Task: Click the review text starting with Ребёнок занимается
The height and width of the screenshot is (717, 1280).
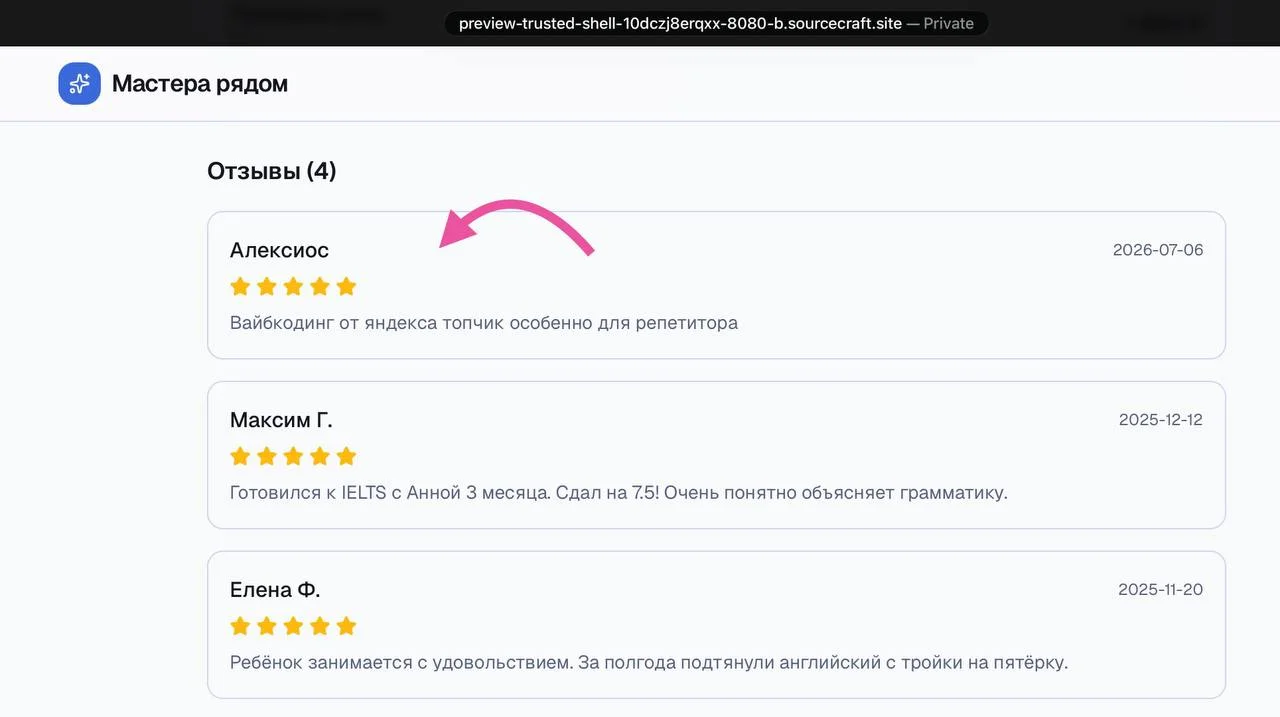Action: tap(649, 663)
